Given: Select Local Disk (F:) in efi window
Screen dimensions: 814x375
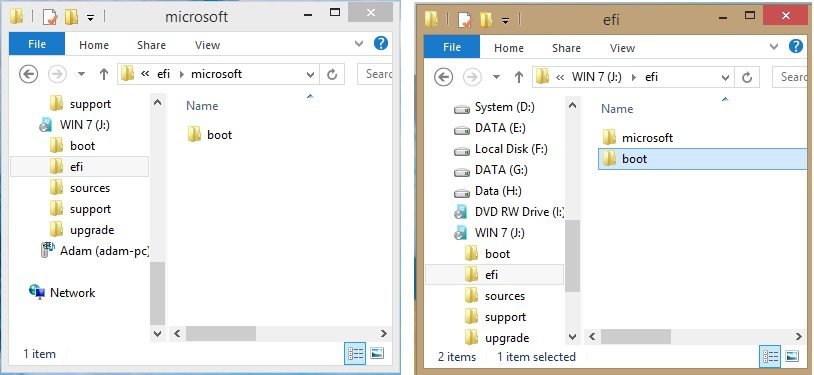Looking at the screenshot, I should [x=500, y=149].
